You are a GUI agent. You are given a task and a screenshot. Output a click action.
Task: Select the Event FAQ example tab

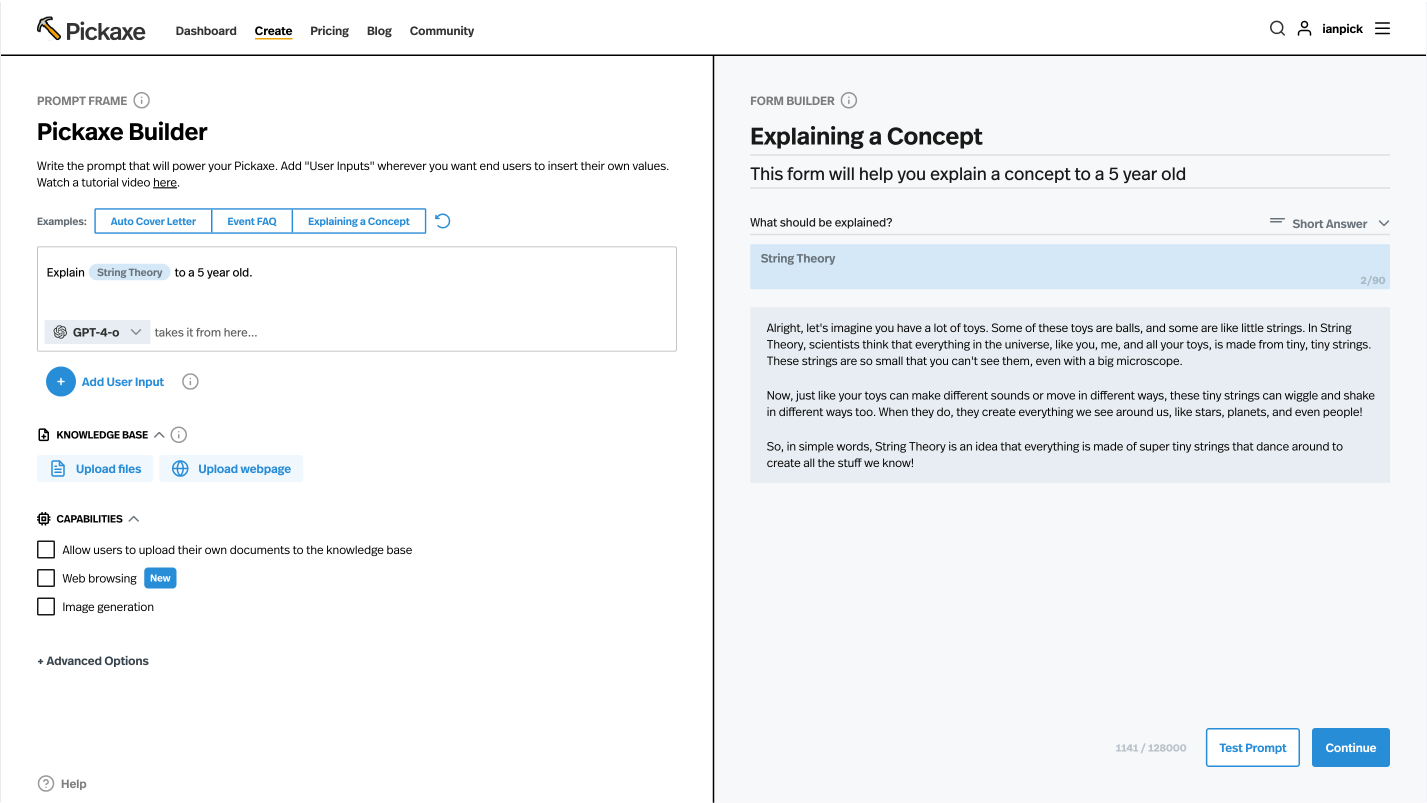click(252, 221)
